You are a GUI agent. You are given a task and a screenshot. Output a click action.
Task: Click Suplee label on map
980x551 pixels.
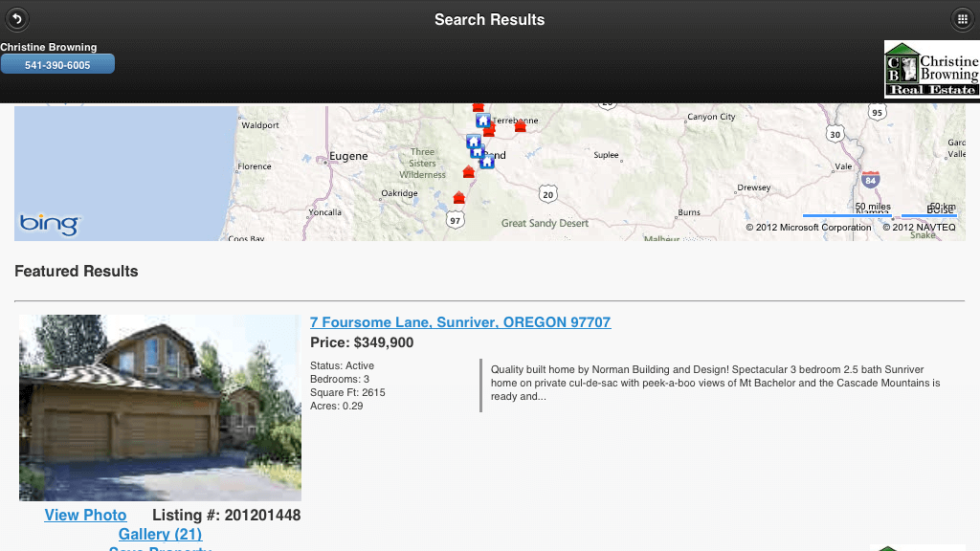[606, 155]
